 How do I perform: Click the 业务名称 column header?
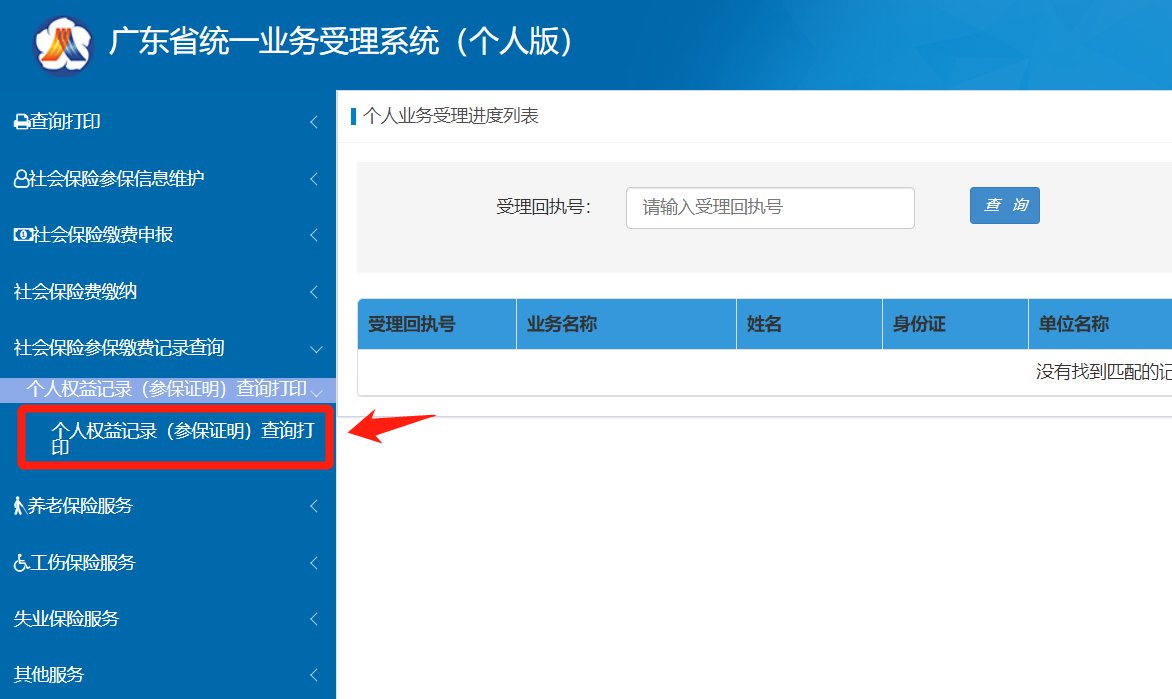[562, 324]
